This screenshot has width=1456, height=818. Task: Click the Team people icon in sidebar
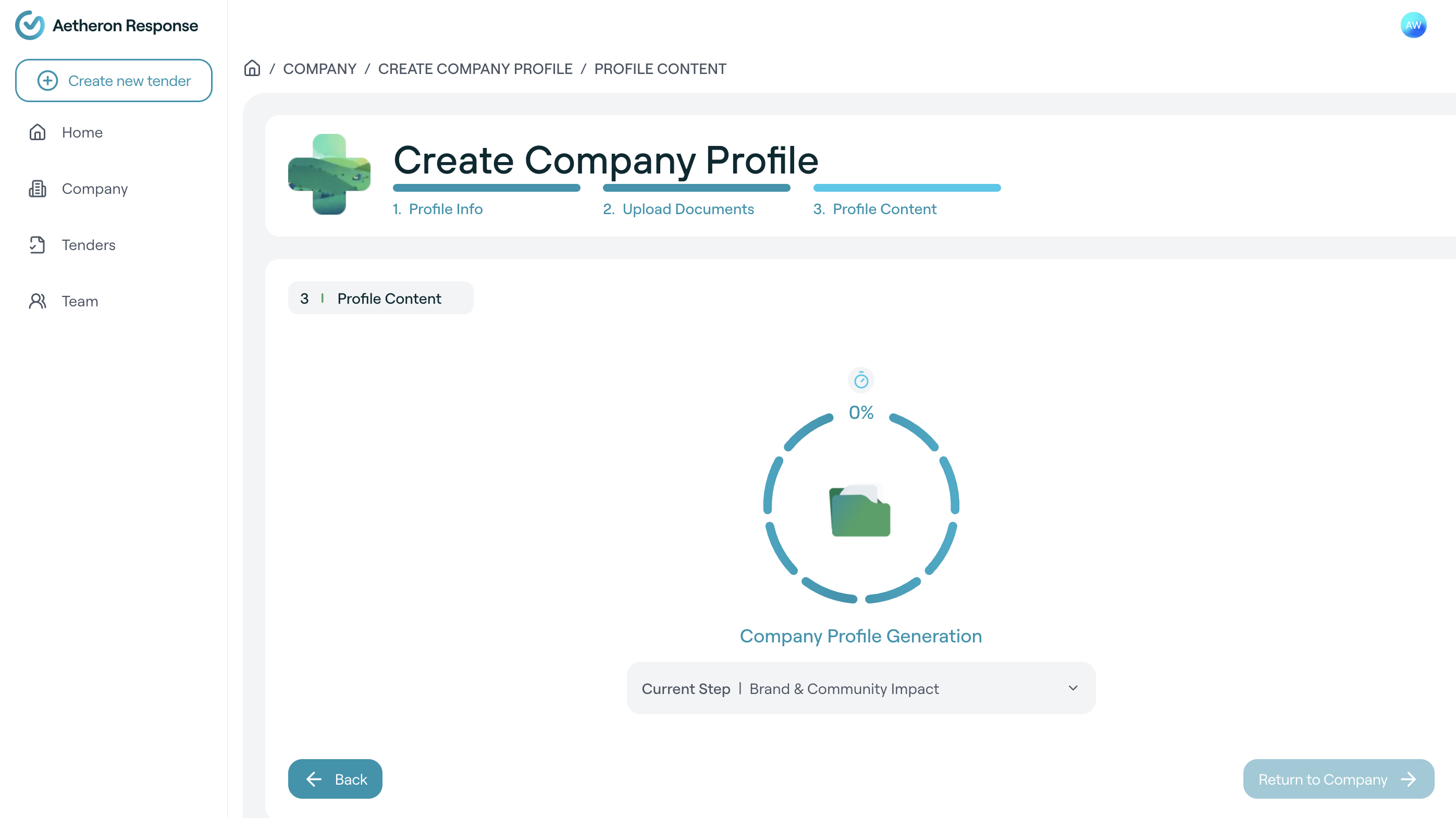[x=38, y=301]
